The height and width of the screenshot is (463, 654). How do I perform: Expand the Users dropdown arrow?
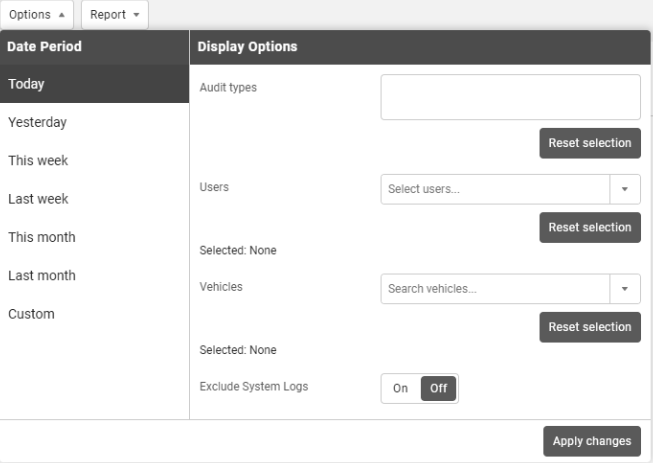click(x=625, y=189)
